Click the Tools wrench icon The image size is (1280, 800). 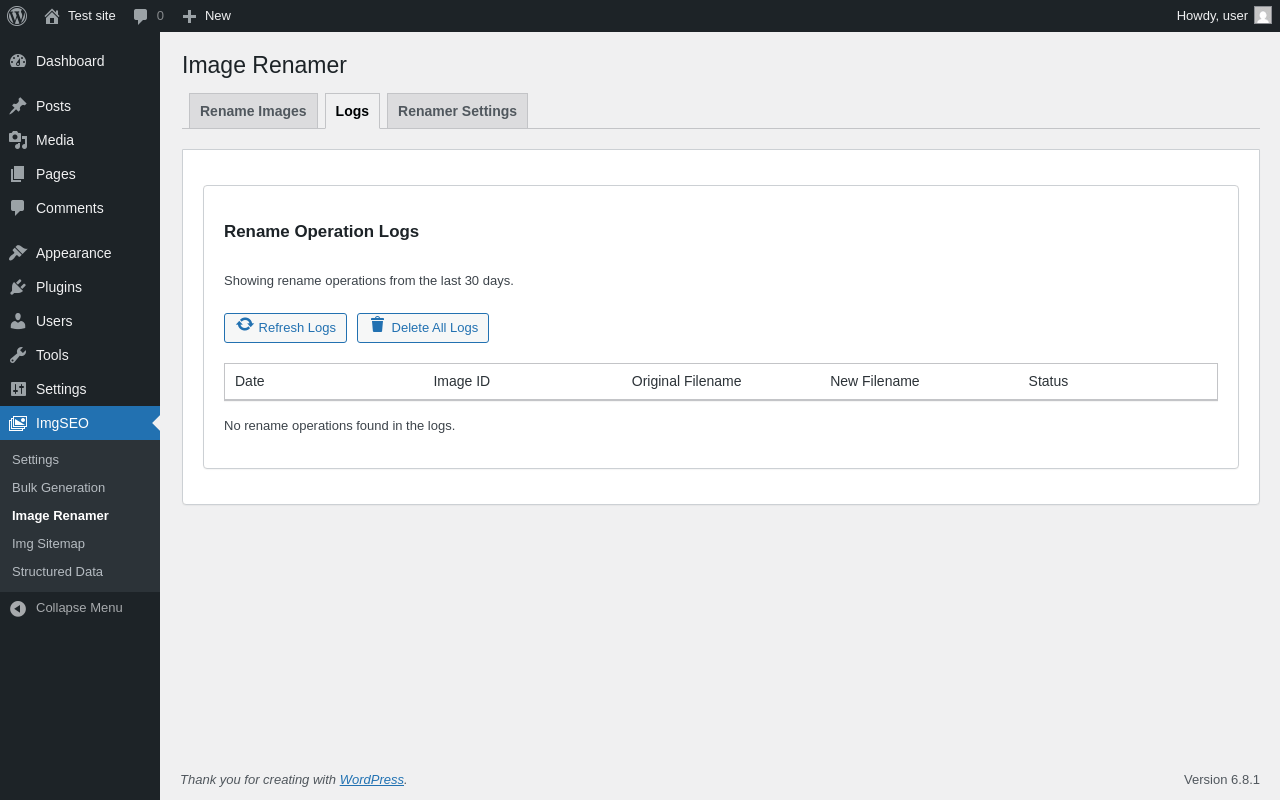[x=18, y=355]
